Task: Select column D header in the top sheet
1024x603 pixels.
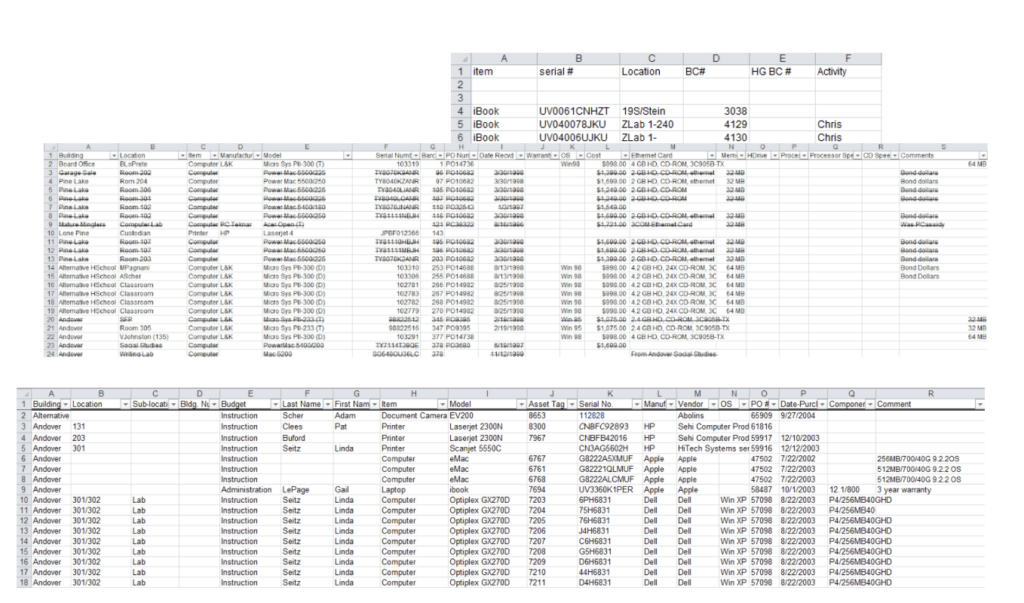Action: 716,59
